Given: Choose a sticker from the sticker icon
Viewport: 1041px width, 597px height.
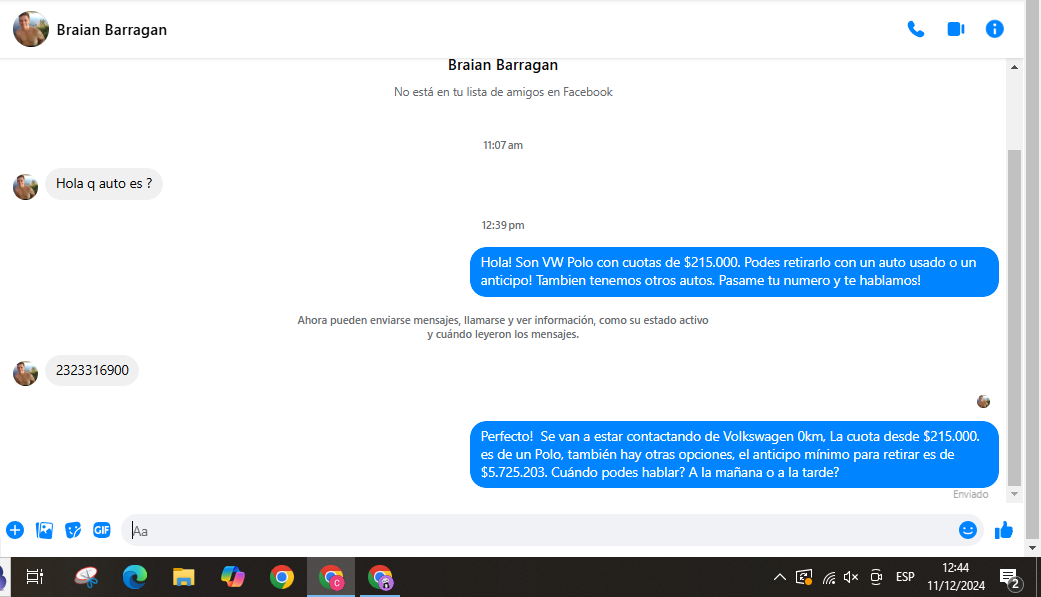Looking at the screenshot, I should [73, 530].
